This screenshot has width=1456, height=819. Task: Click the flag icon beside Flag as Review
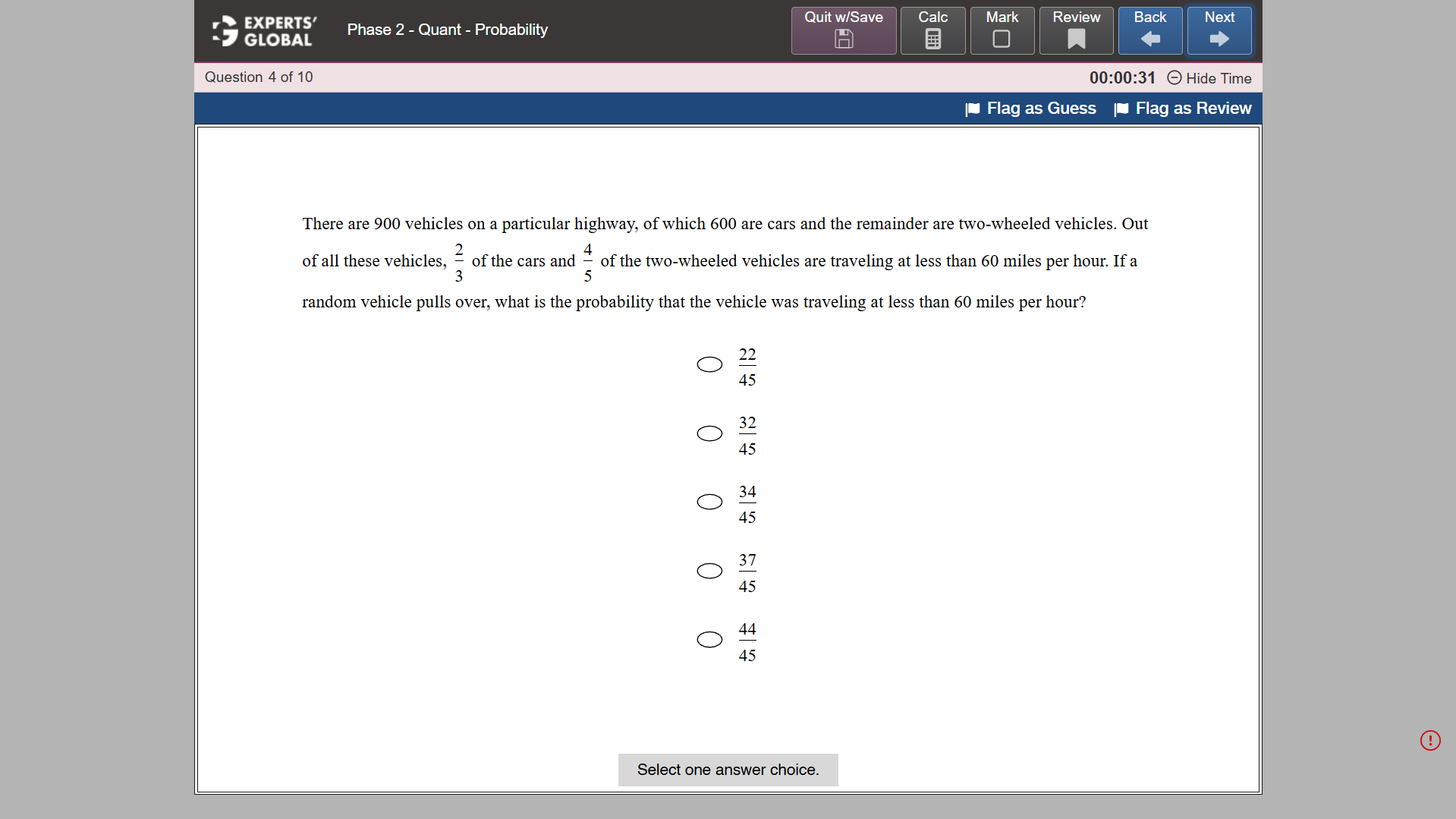tap(1121, 109)
